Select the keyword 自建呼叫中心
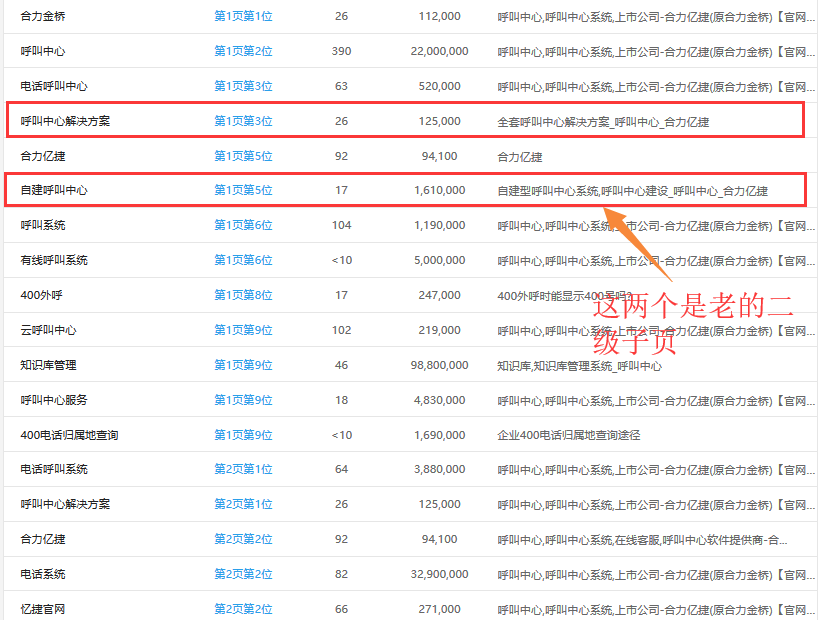This screenshot has width=819, height=620. coord(54,190)
